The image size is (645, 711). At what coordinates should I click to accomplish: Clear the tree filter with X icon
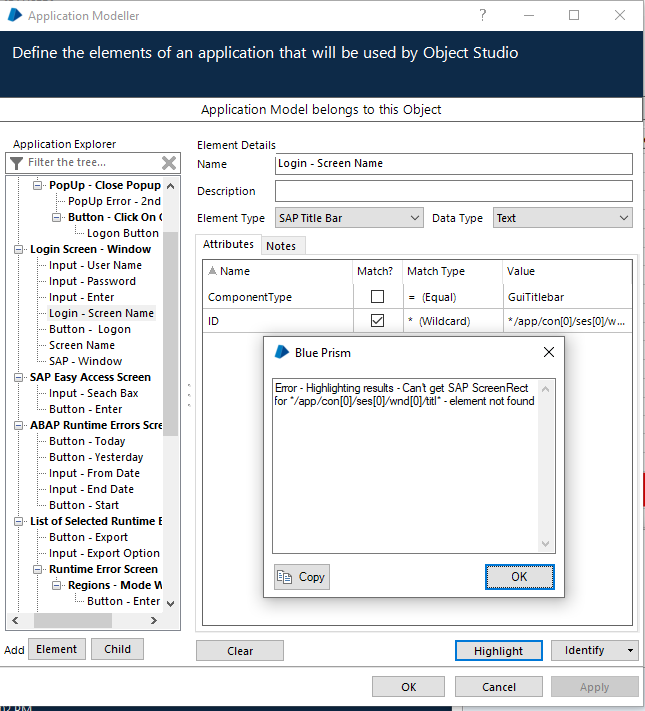(x=169, y=163)
